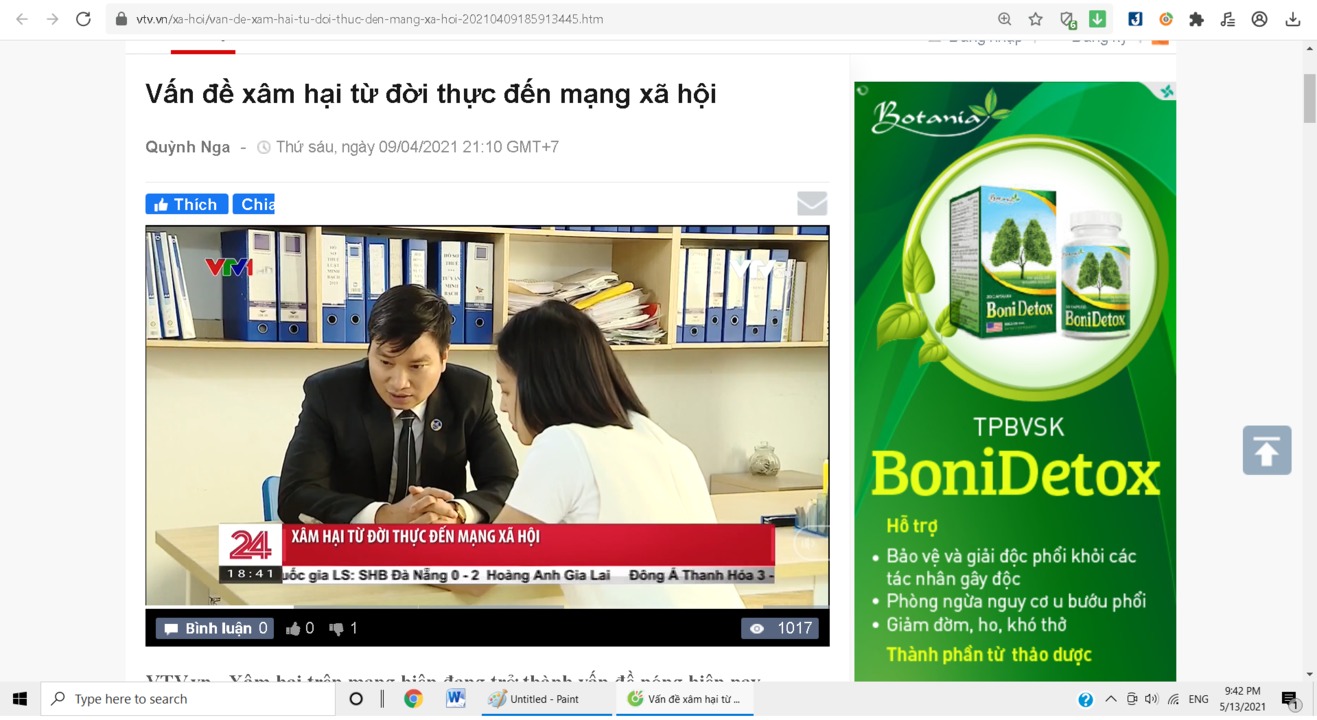Open the Bình luận comments button

click(214, 628)
